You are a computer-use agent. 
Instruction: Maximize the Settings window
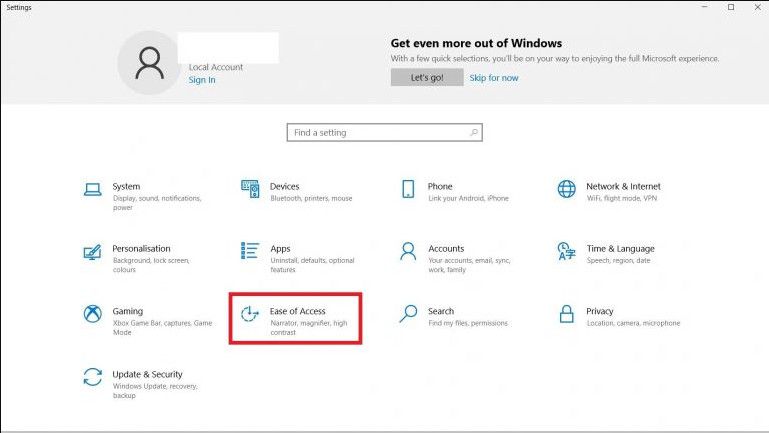pyautogui.click(x=731, y=7)
